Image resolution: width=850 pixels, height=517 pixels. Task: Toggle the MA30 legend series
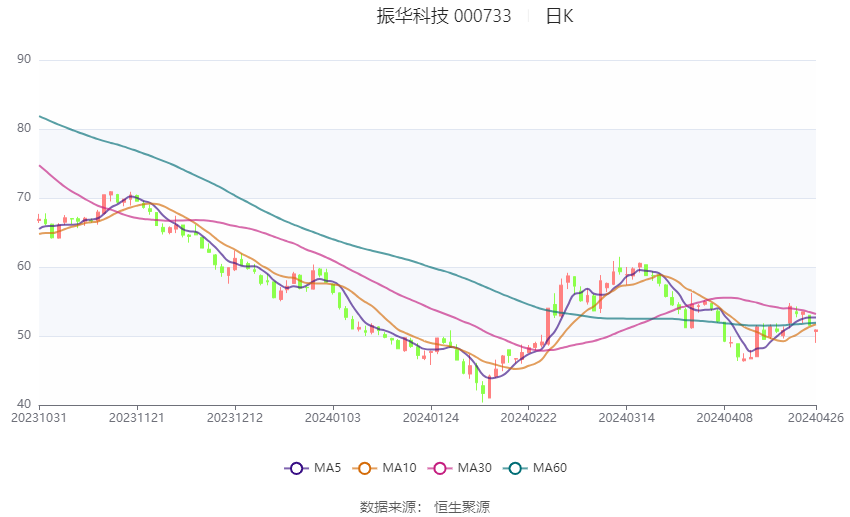point(460,468)
